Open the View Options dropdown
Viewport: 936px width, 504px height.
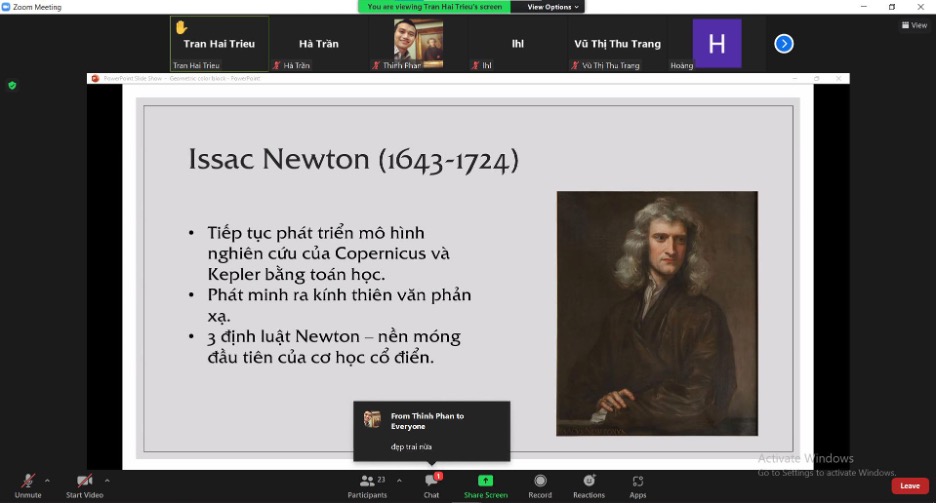pos(552,7)
